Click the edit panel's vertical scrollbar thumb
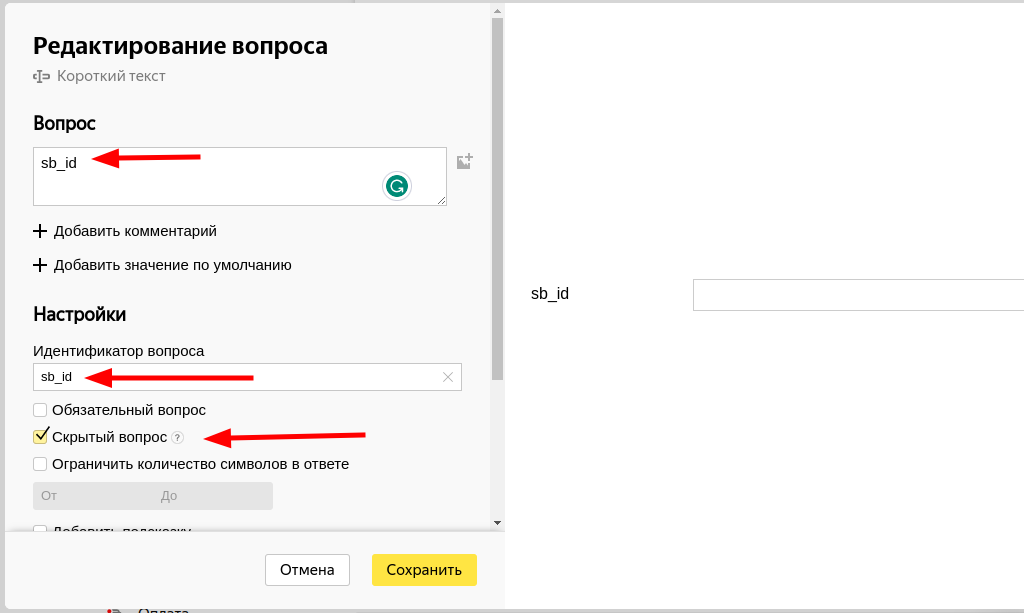The width and height of the screenshot is (1024, 613). [x=497, y=200]
